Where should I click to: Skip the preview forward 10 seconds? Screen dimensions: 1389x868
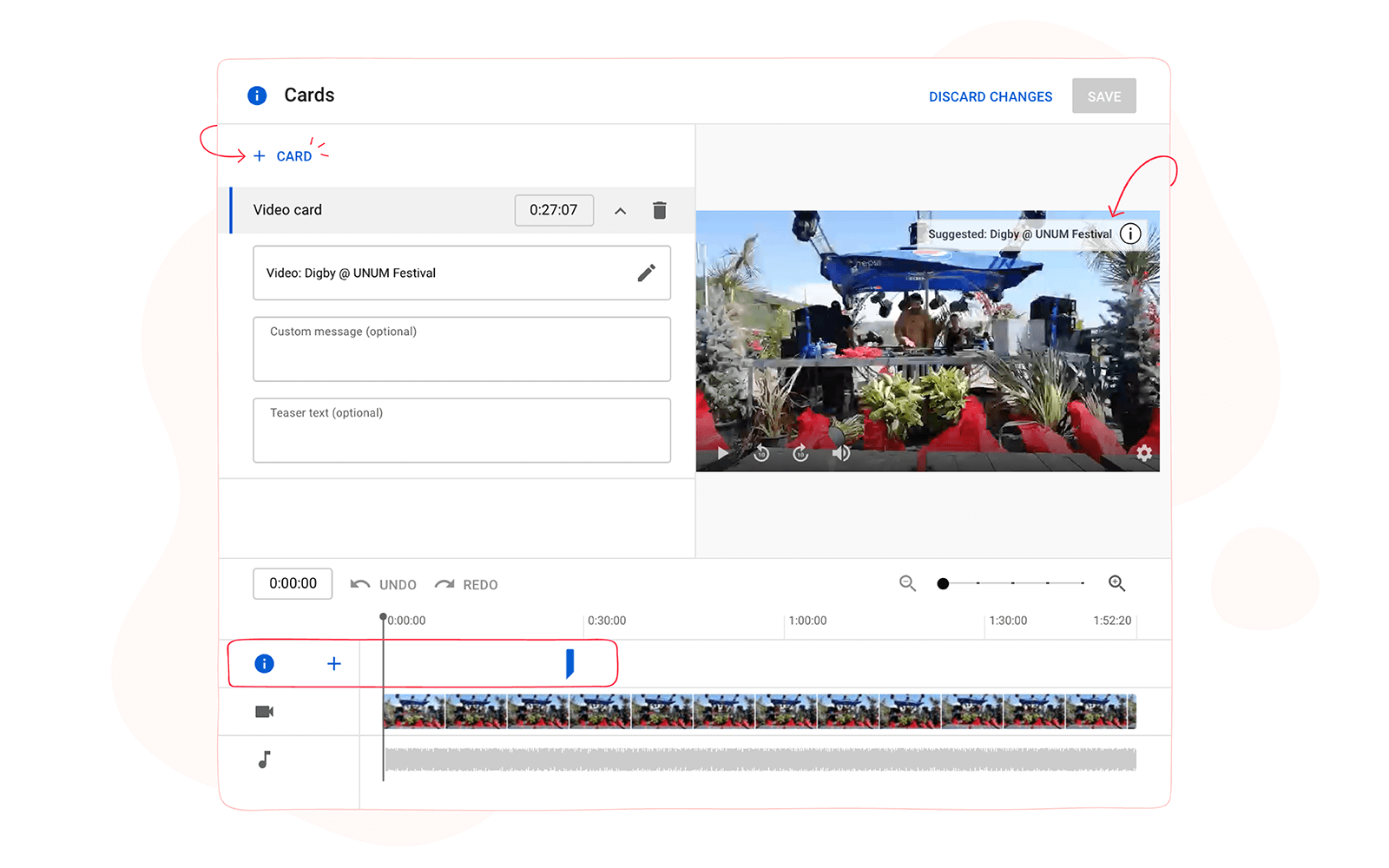coord(800,452)
